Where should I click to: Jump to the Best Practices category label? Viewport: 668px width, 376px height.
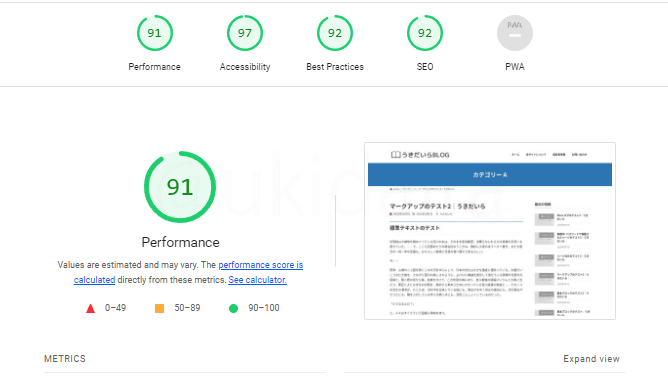click(x=335, y=67)
